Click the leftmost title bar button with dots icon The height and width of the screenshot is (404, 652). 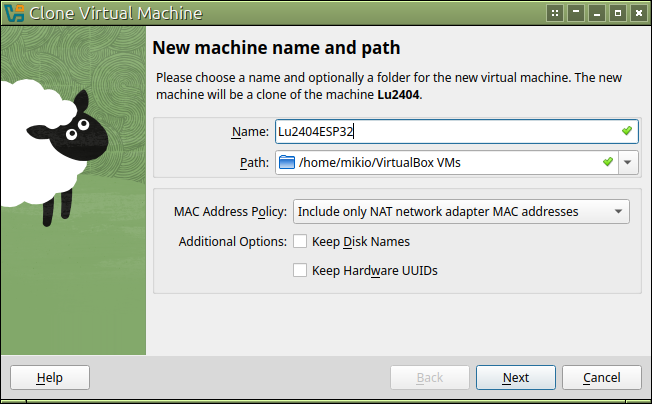pyautogui.click(x=555, y=14)
